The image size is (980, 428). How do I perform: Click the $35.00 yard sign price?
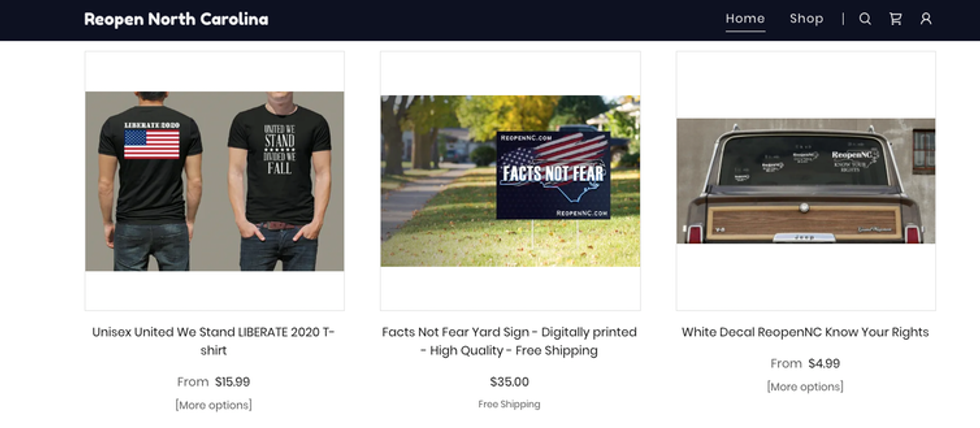509,382
